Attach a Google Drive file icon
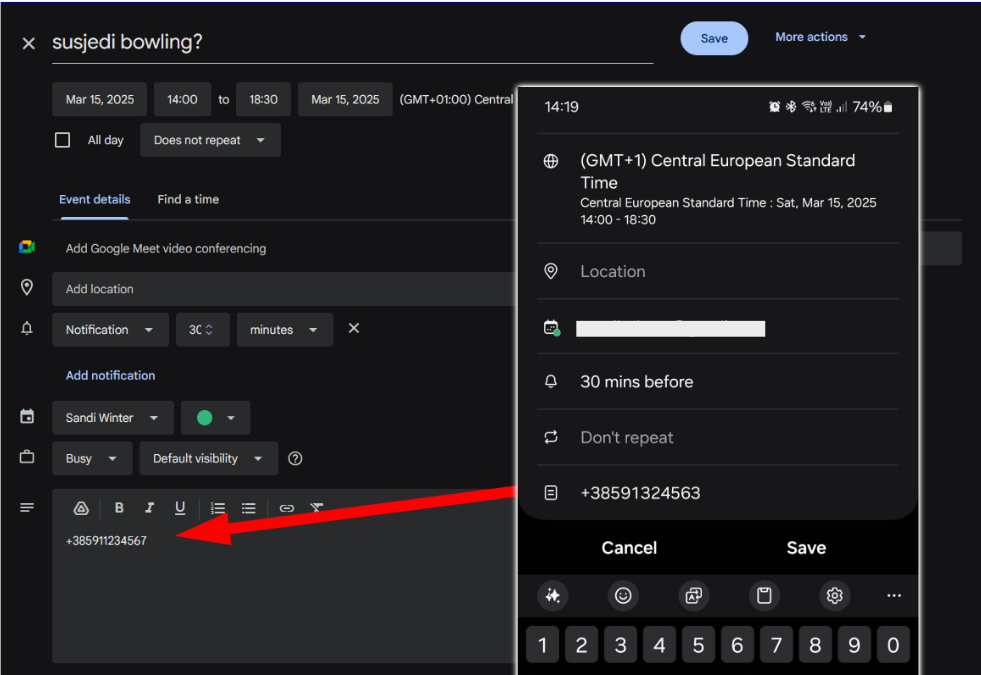Image resolution: width=981 pixels, height=675 pixels. pyautogui.click(x=82, y=508)
